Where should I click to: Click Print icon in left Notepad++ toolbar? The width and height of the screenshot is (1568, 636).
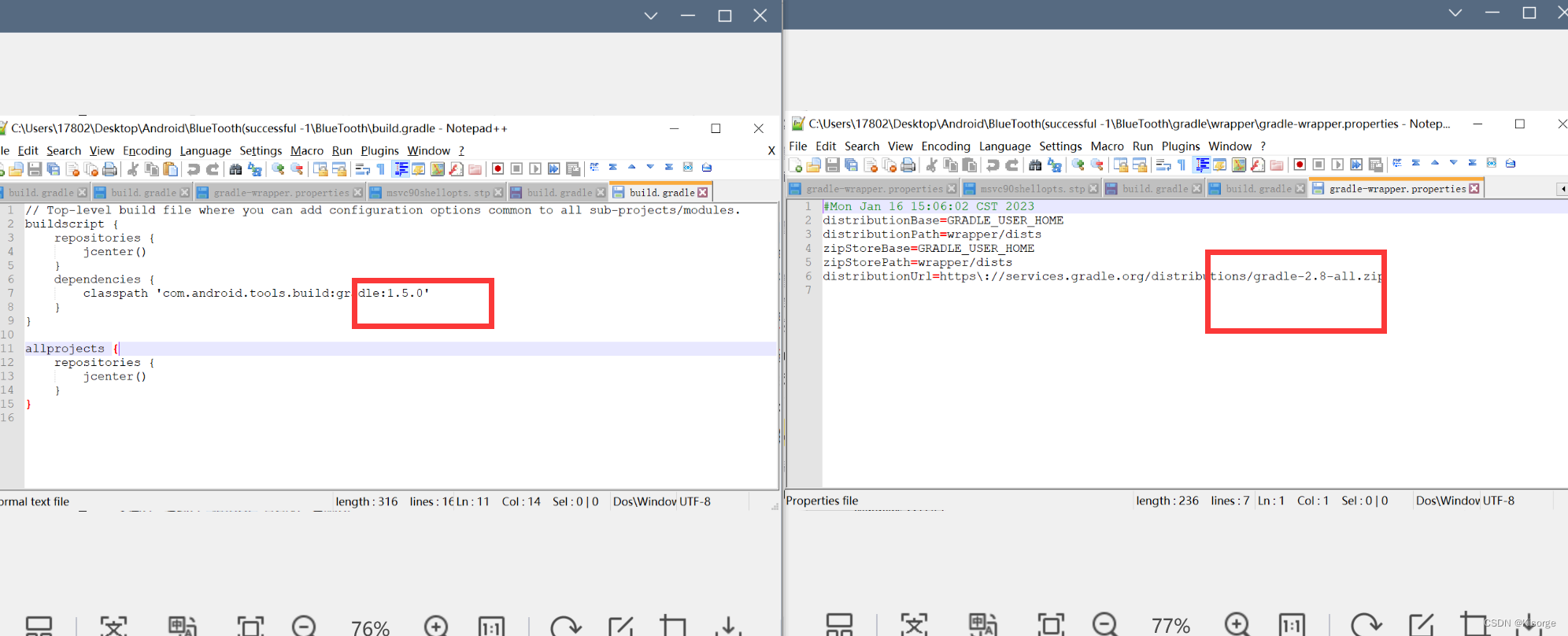click(110, 168)
